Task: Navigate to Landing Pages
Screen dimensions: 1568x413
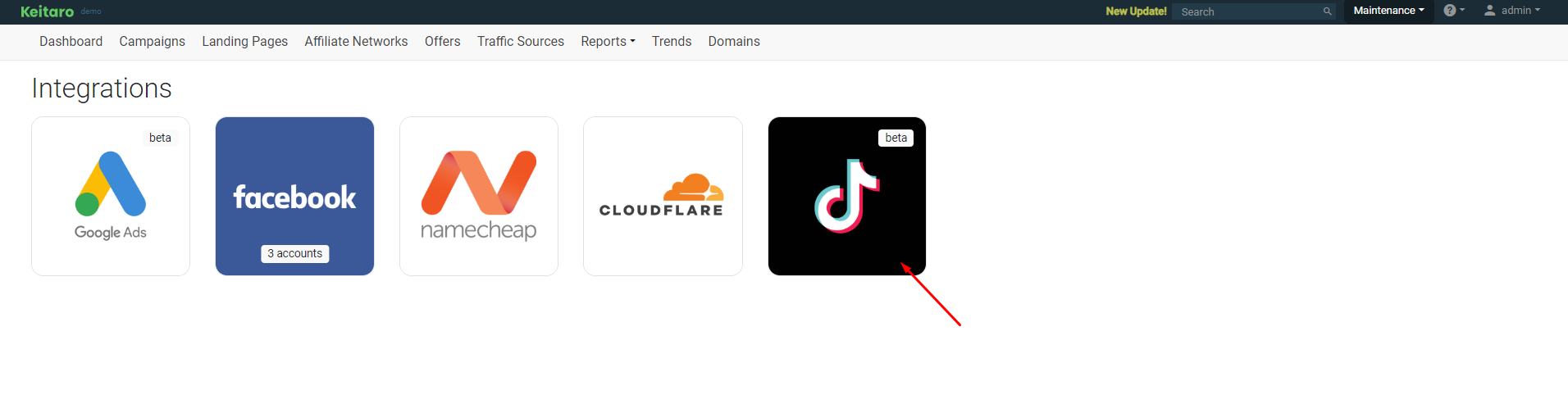Action: (245, 41)
